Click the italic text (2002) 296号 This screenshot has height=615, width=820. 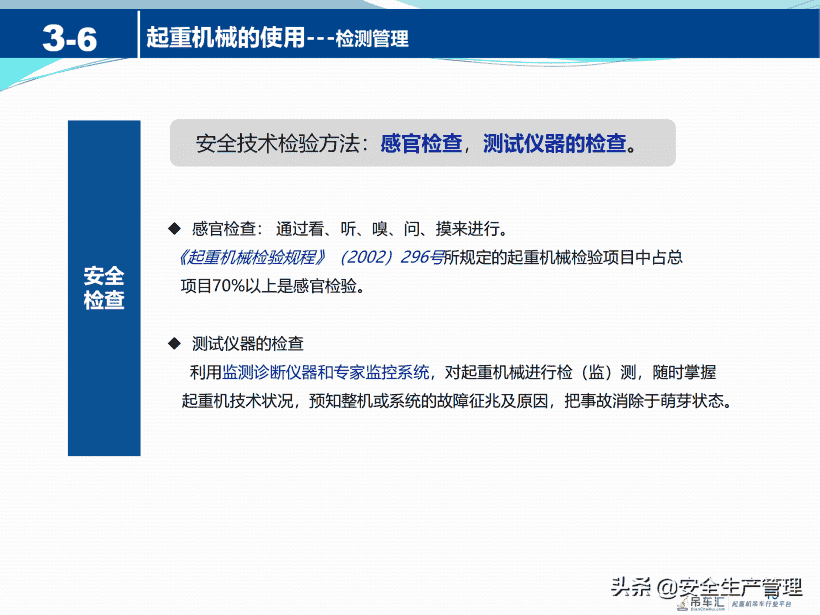pos(392,257)
